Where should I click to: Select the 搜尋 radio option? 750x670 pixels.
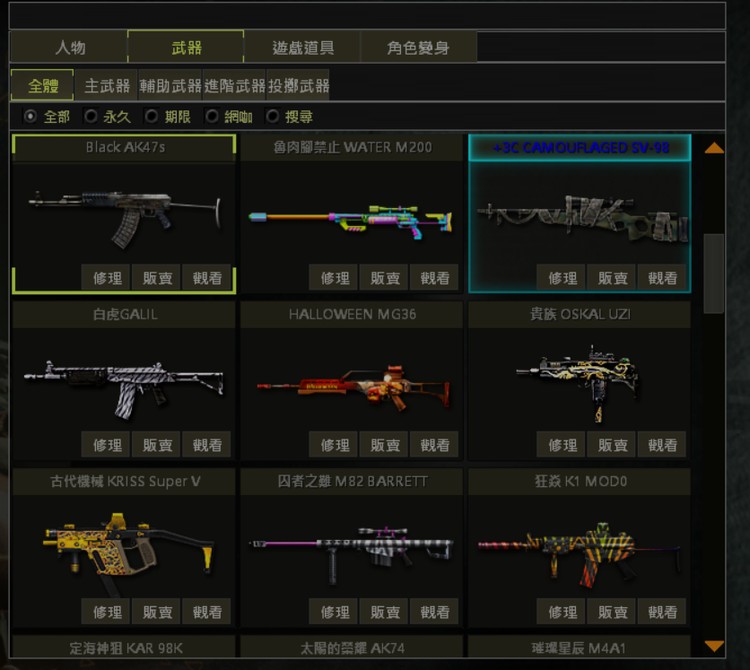tap(273, 116)
